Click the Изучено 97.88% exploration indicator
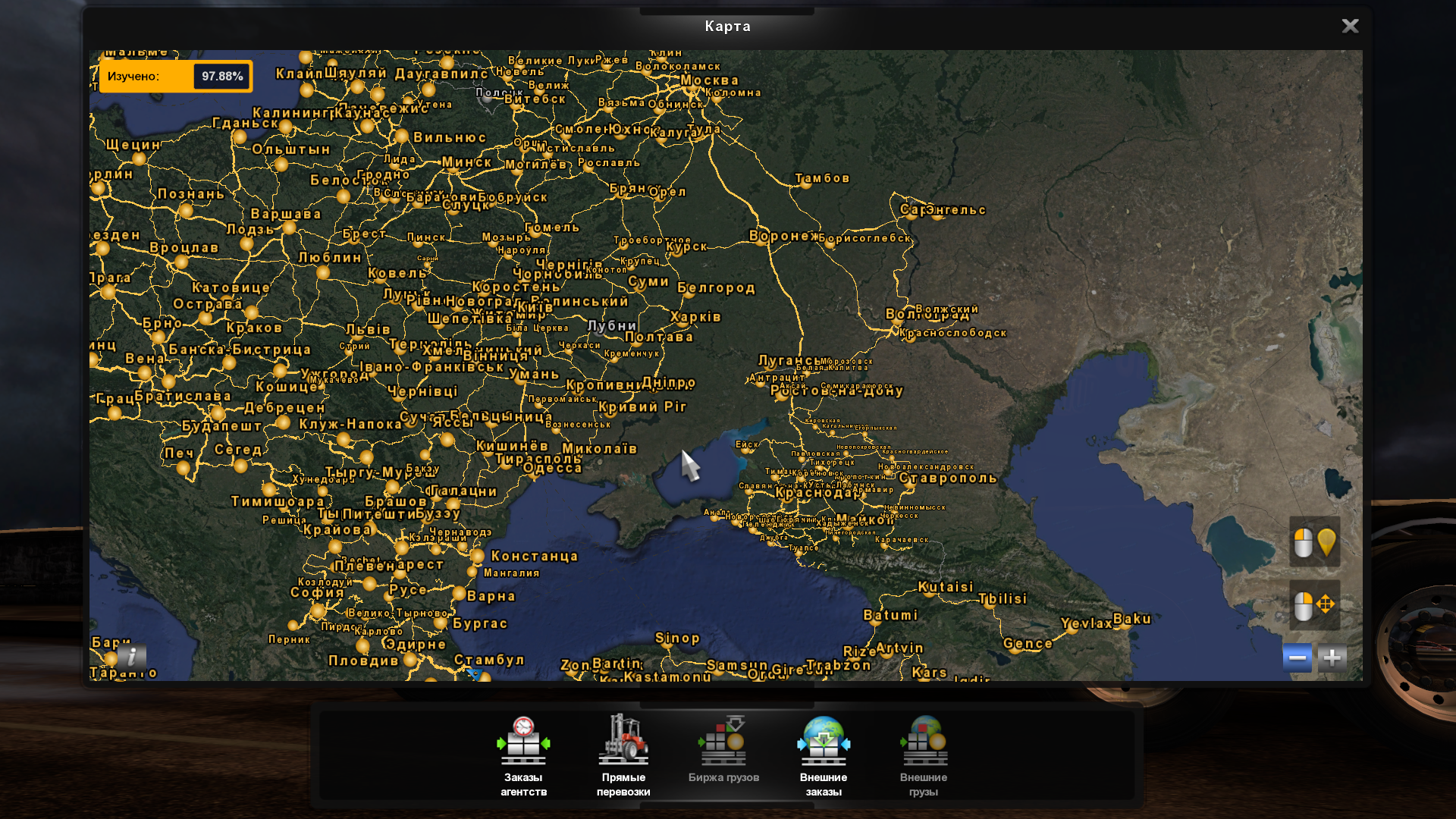Image resolution: width=1456 pixels, height=819 pixels. click(x=176, y=76)
